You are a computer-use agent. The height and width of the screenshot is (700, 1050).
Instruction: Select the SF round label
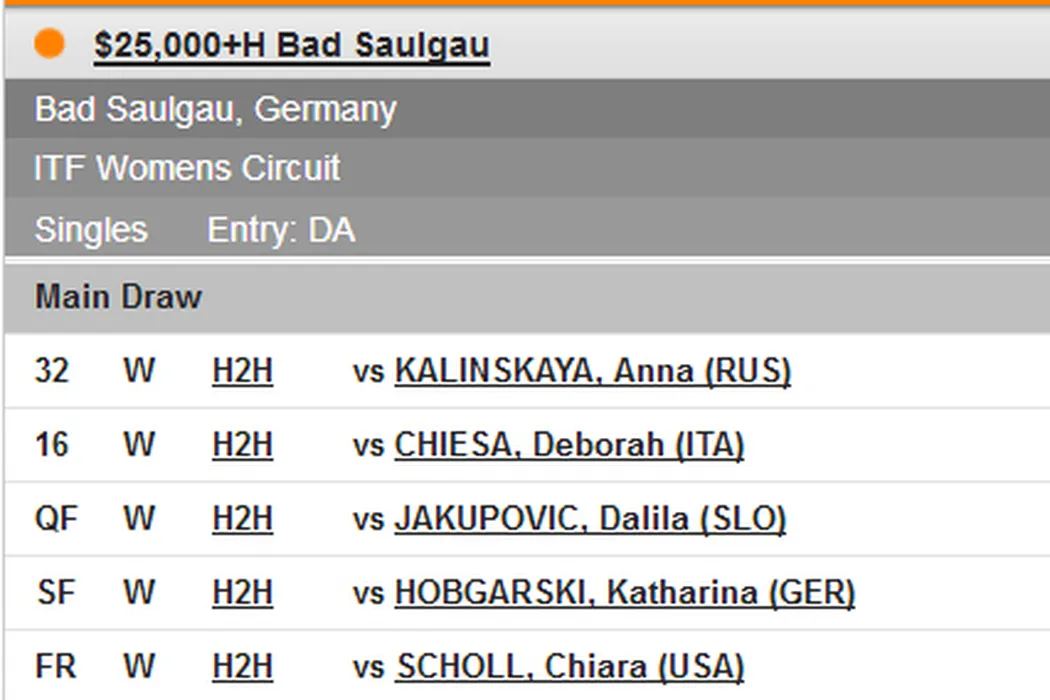tap(56, 593)
